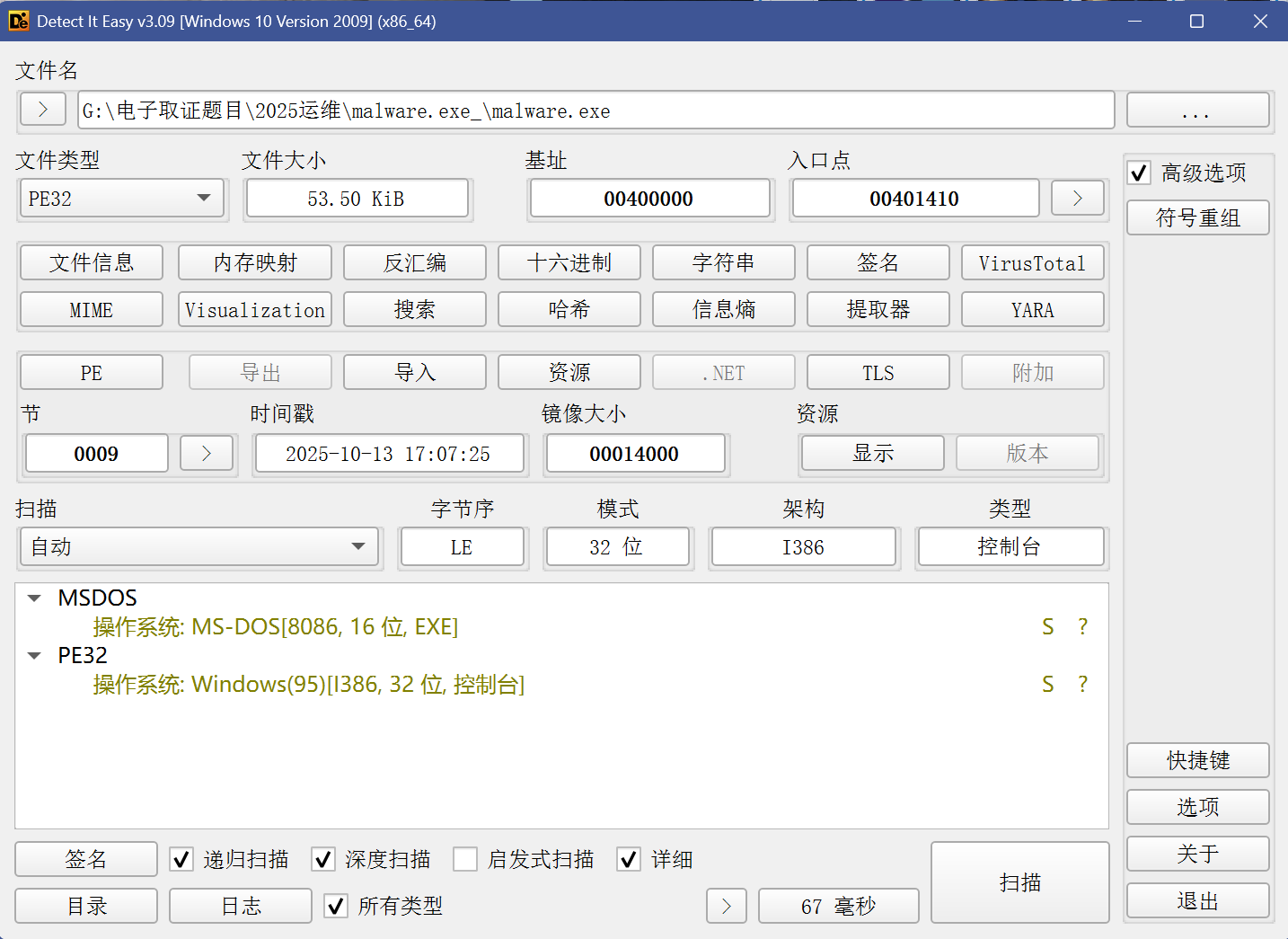This screenshot has width=1288, height=939.
Task: Click the arrow button left of file path
Action: coord(42,110)
